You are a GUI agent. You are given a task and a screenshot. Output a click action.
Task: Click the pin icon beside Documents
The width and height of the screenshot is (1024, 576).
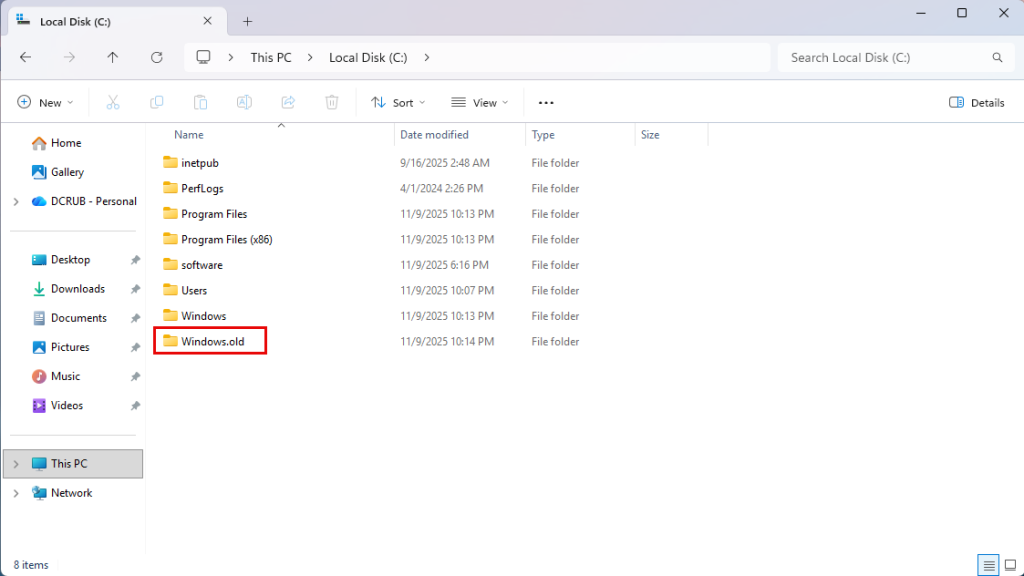[135, 319]
